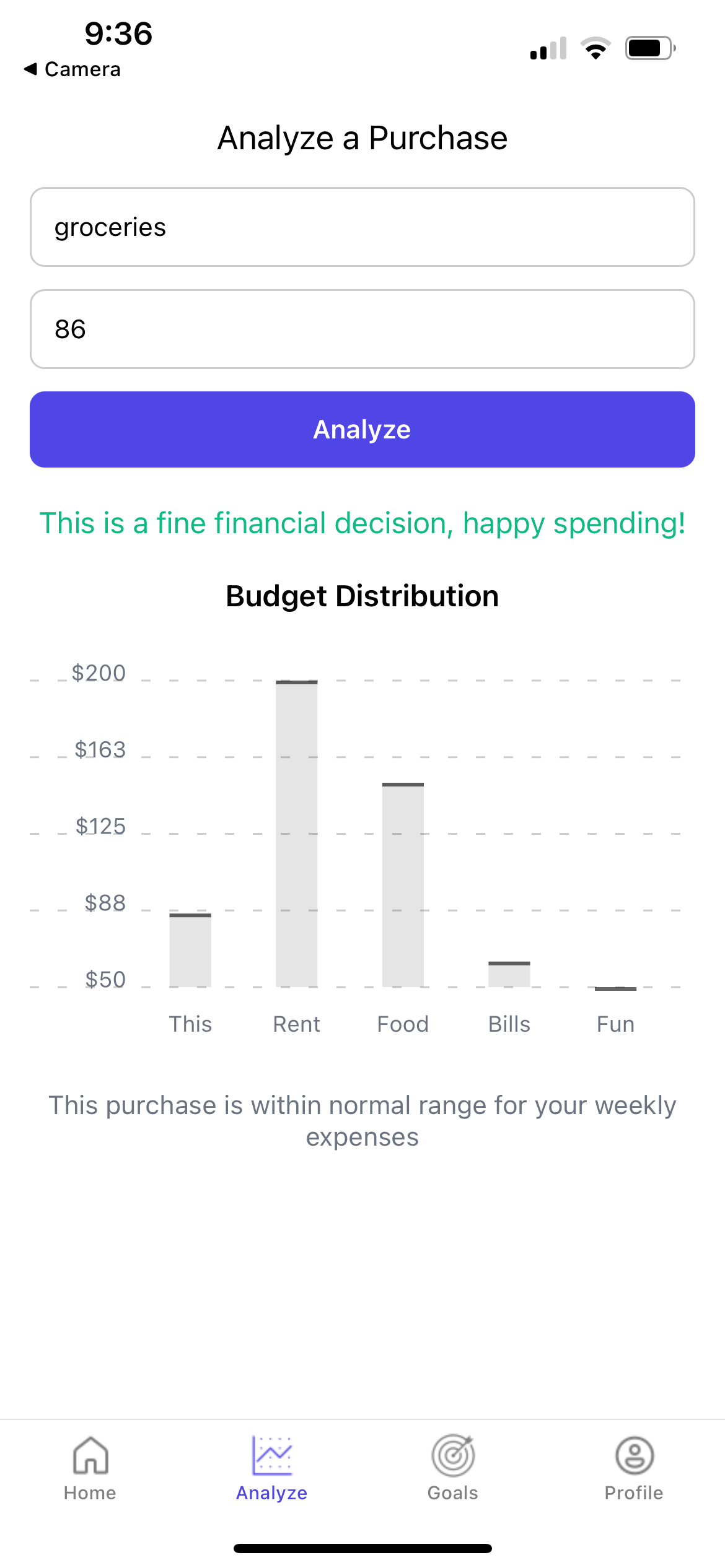
Task: Tap the battery status icon
Action: 651,48
